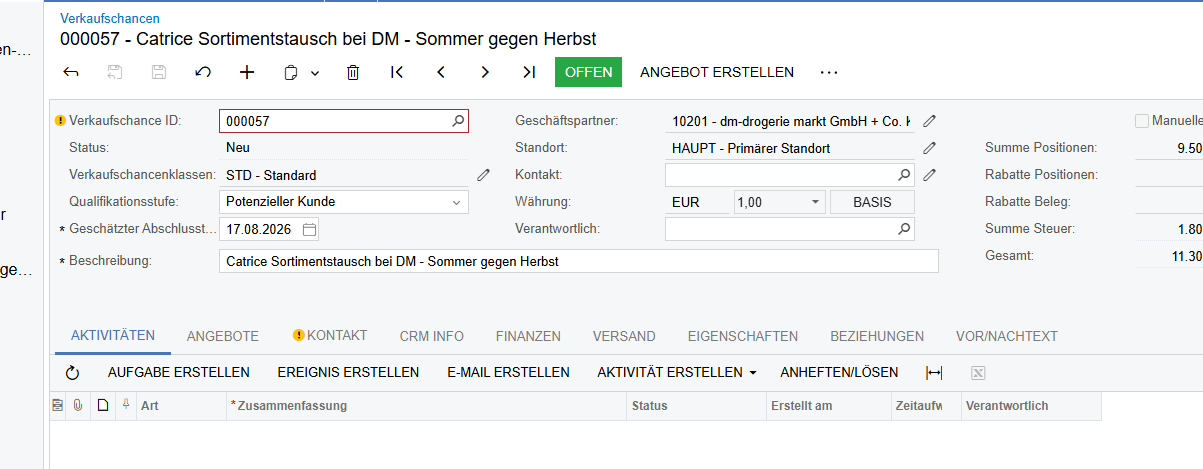Switch to the VOR/NACHTEXT tab
The width and height of the screenshot is (1203, 469).
click(1007, 336)
